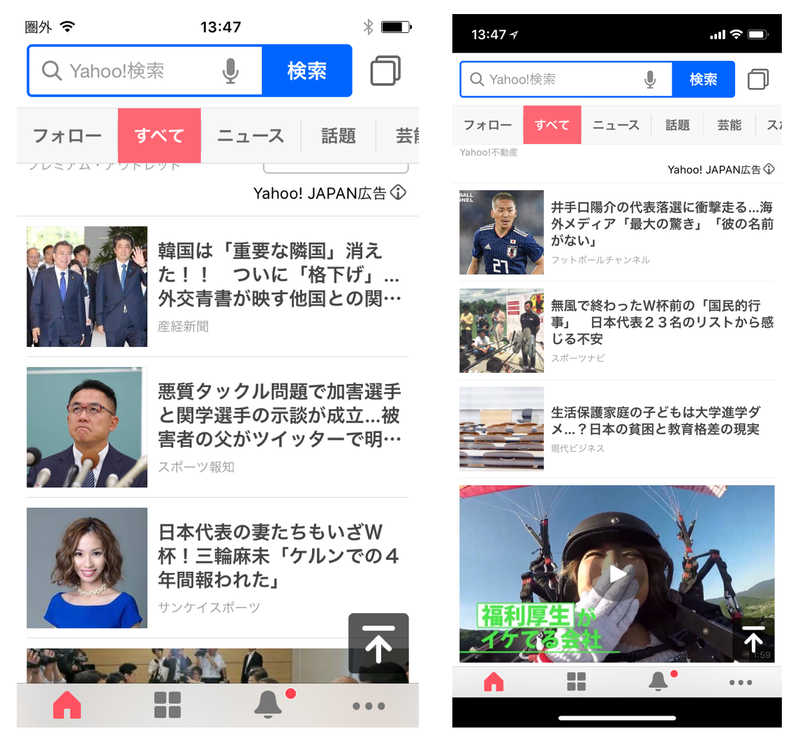Open the tabs overview icon on left phone
Screen dimensions: 800x736
tap(385, 71)
